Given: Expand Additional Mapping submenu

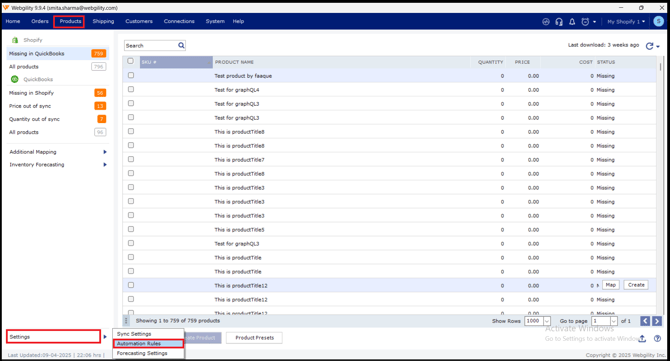Looking at the screenshot, I should click(105, 152).
